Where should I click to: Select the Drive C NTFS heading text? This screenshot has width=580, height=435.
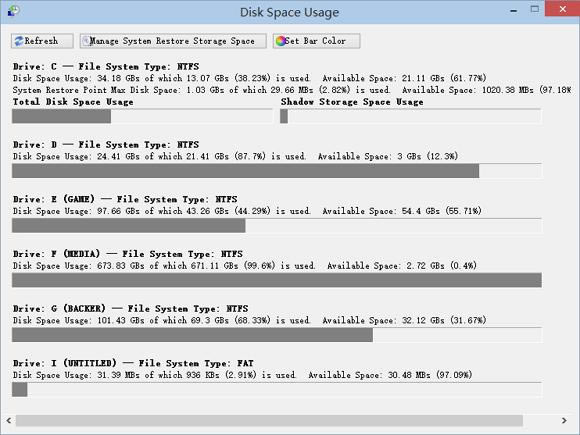tap(106, 67)
